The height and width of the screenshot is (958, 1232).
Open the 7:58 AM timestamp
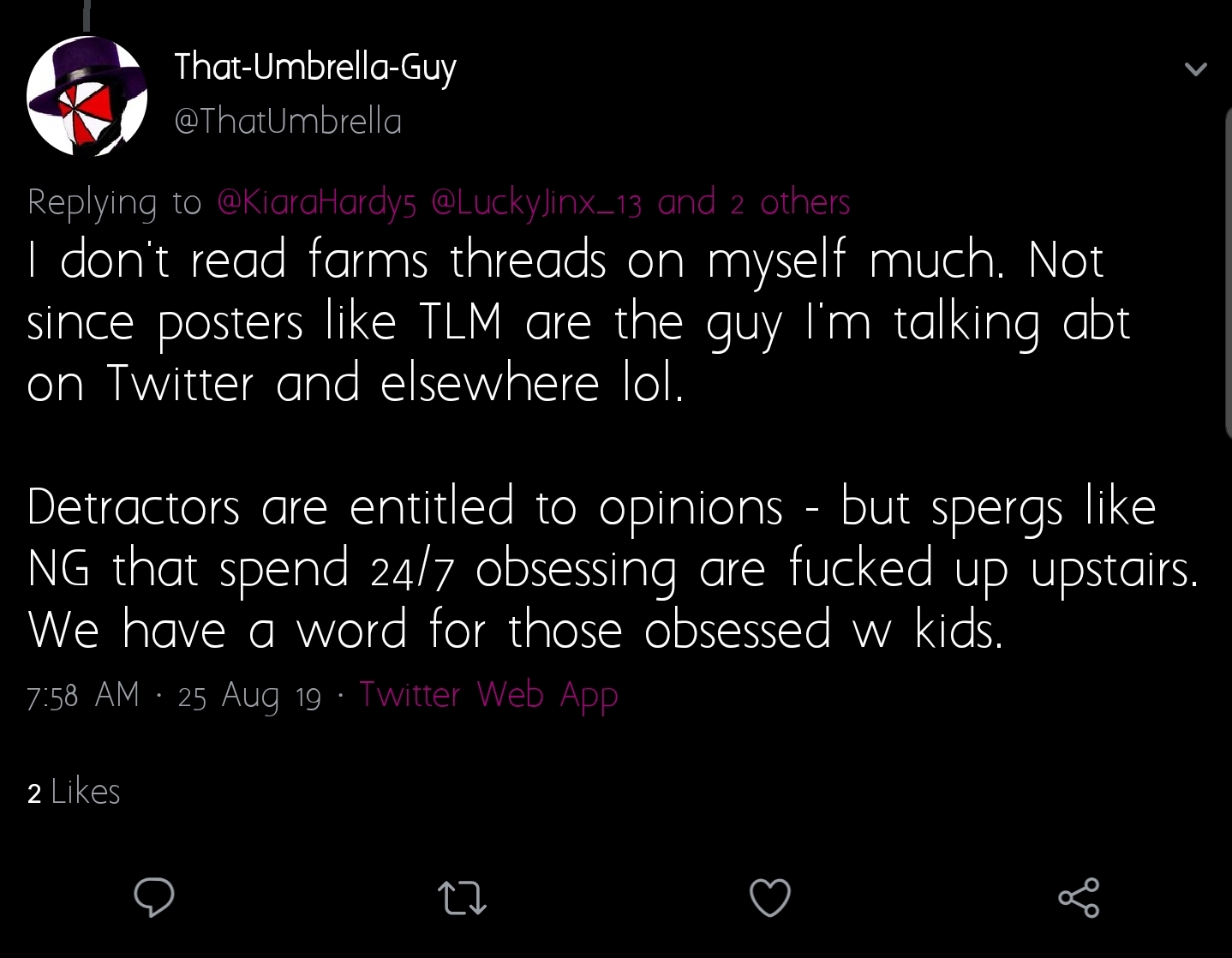click(x=83, y=695)
